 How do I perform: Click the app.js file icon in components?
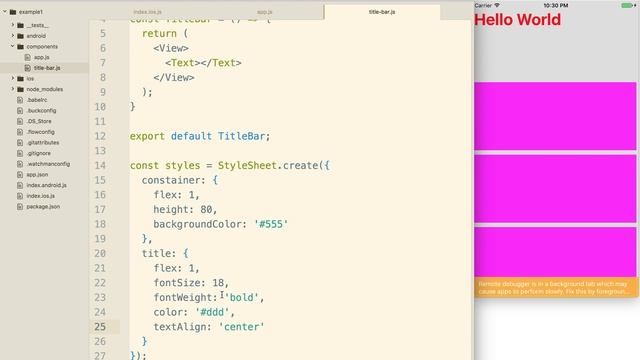27,57
